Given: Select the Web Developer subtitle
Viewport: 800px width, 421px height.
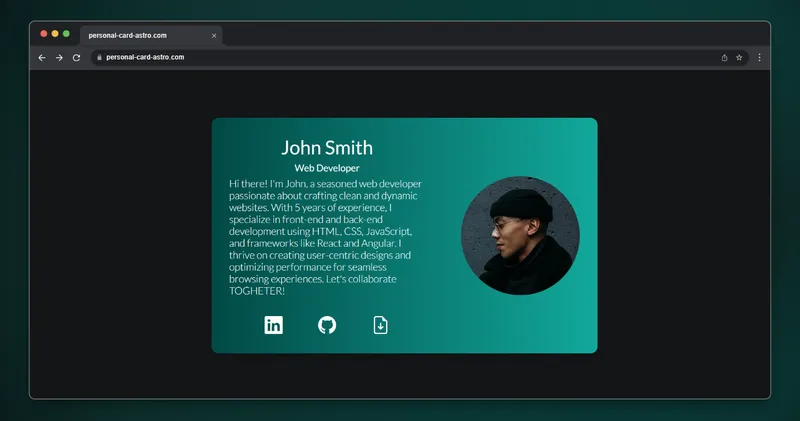Looking at the screenshot, I should tap(327, 168).
